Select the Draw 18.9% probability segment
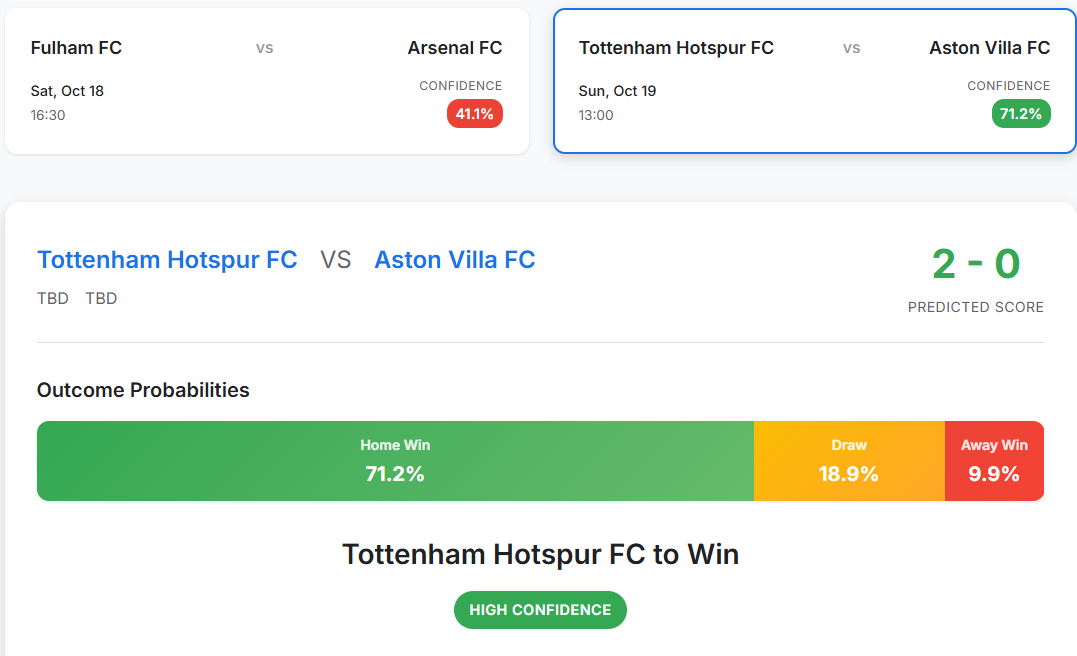1077x656 pixels. pos(849,461)
